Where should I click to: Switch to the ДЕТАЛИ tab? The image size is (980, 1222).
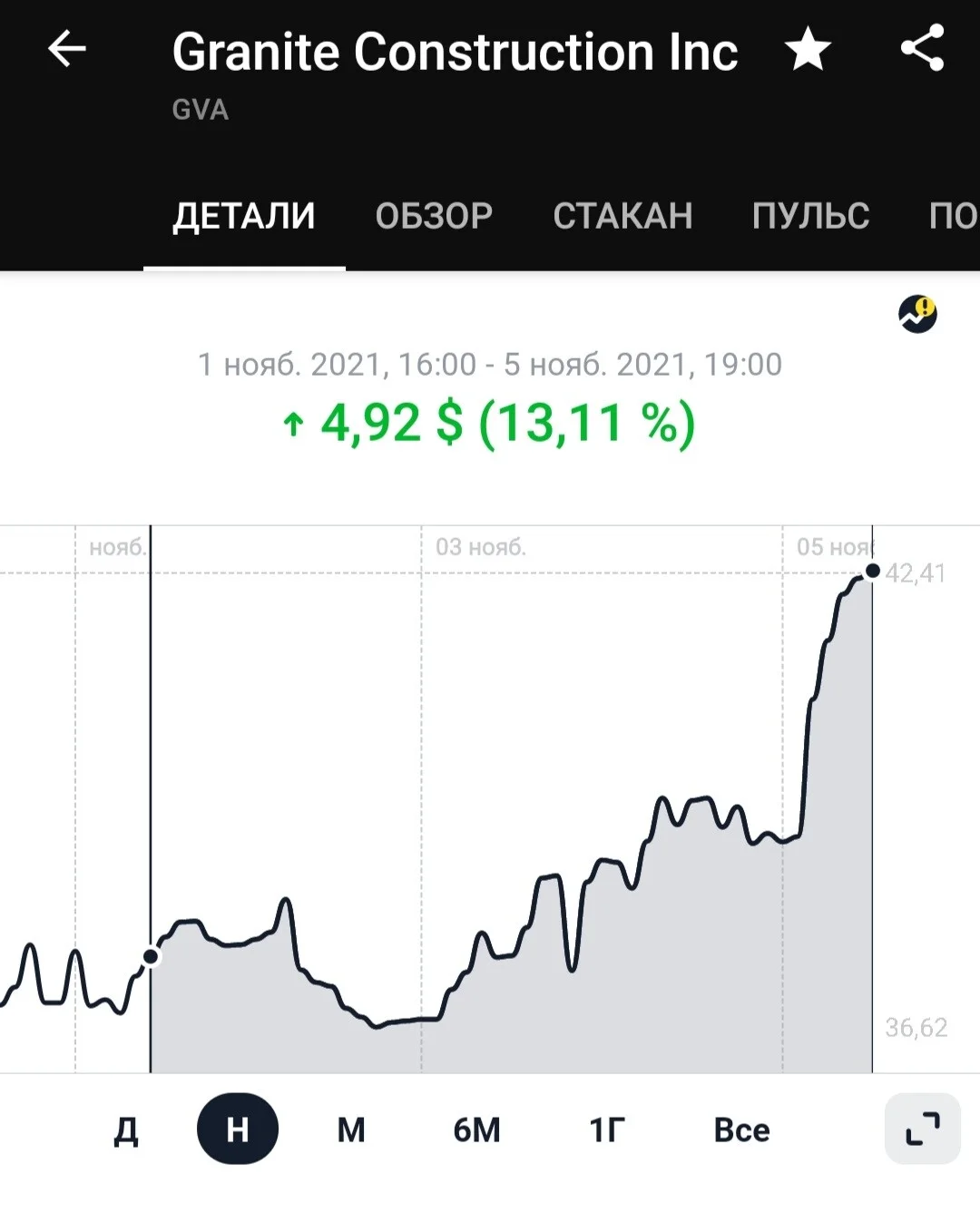[244, 216]
